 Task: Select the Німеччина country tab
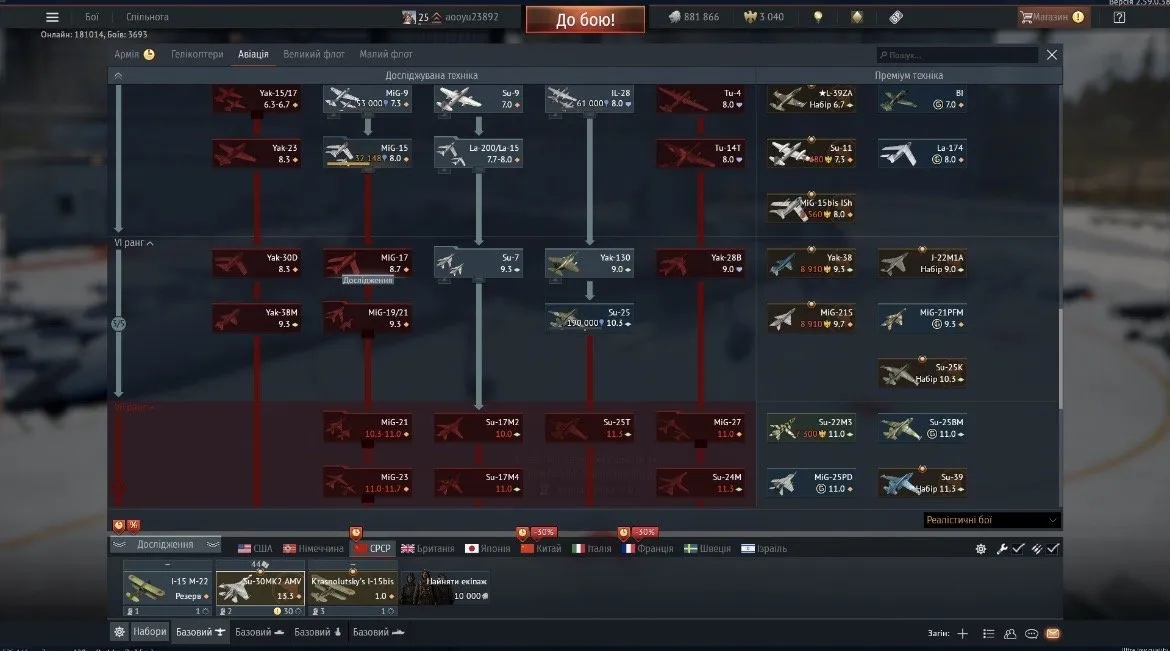coord(313,549)
